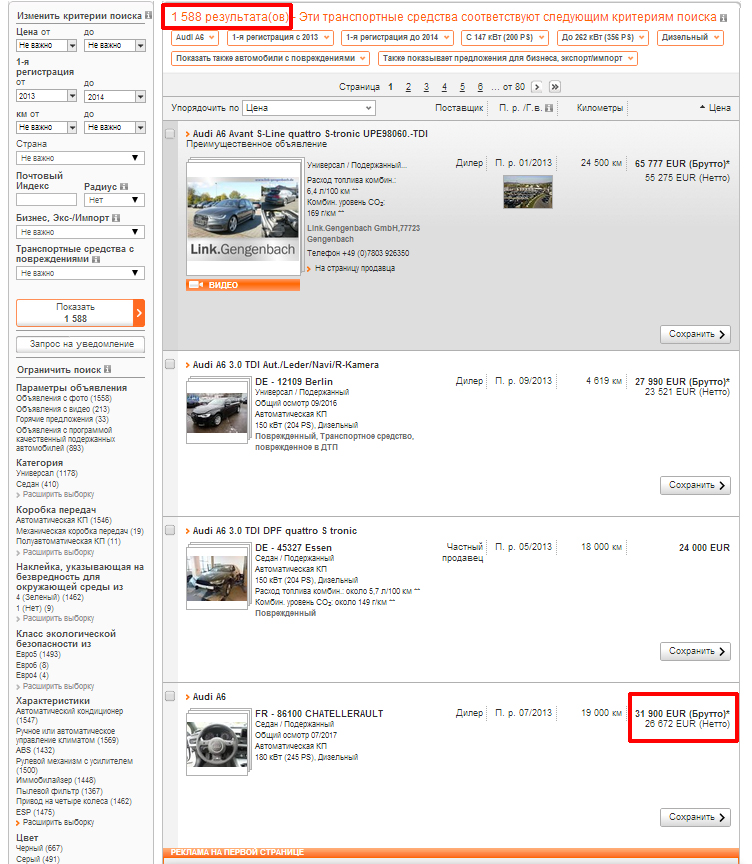Click info icon in П. р. /Г.в. column header

click(x=549, y=108)
